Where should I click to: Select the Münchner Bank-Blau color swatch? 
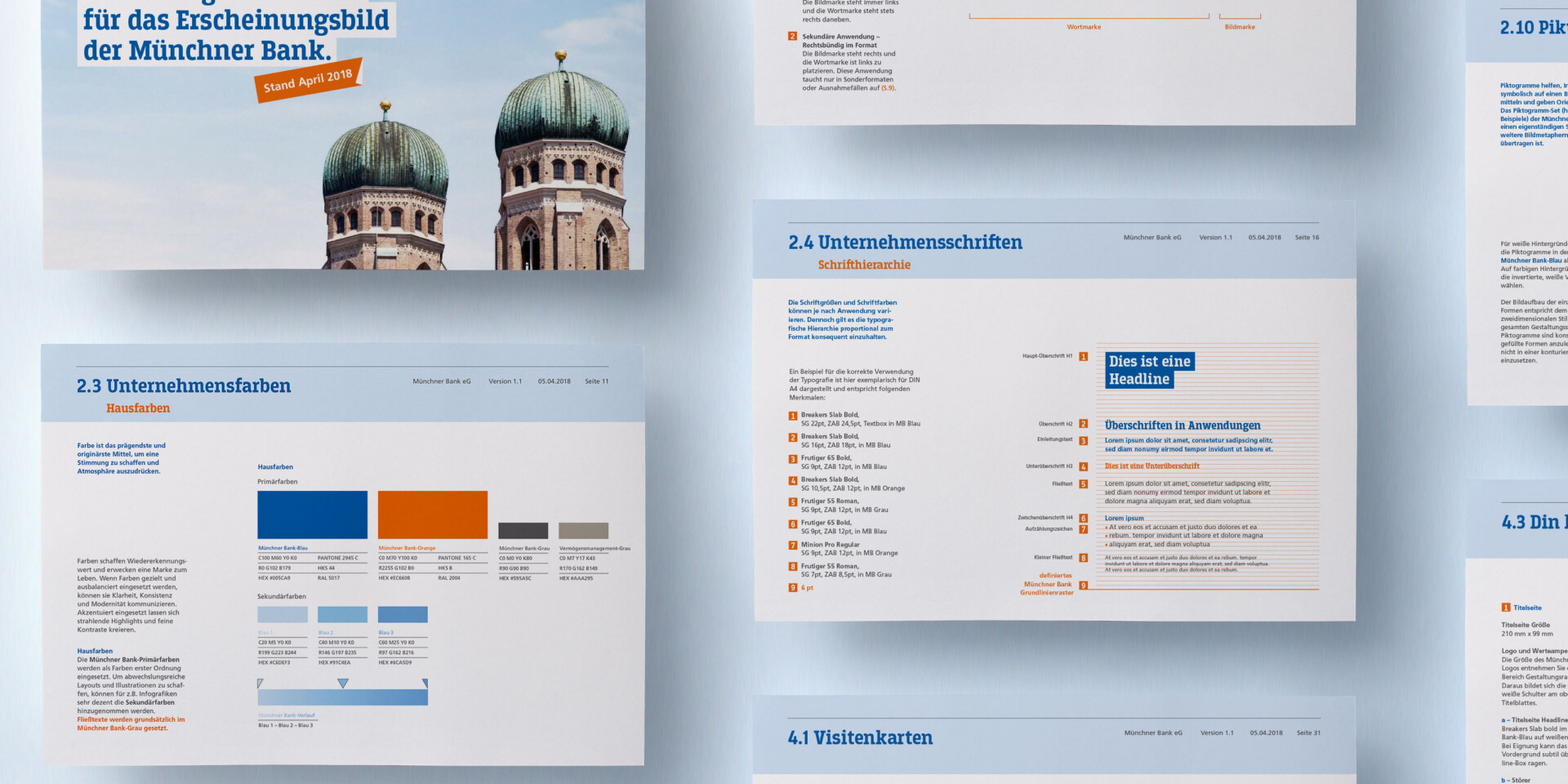(313, 514)
